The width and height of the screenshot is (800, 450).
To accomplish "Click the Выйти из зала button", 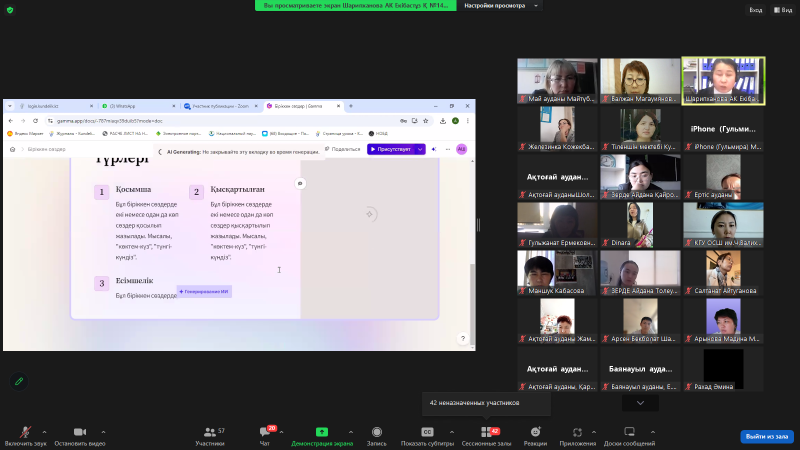I will pos(767,436).
